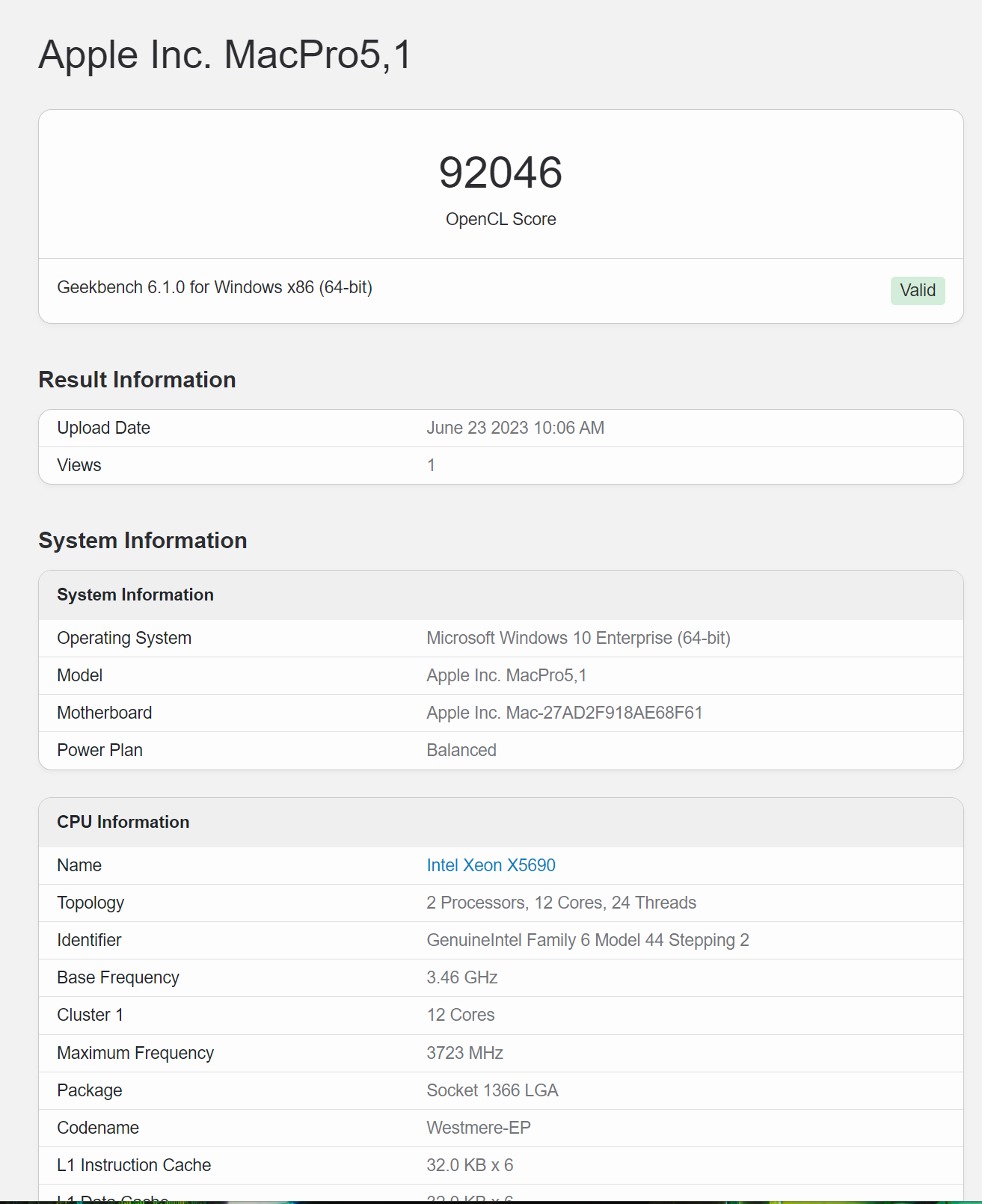982x1204 pixels.
Task: Click the L1 Instruction Cache label
Action: pos(134,1165)
